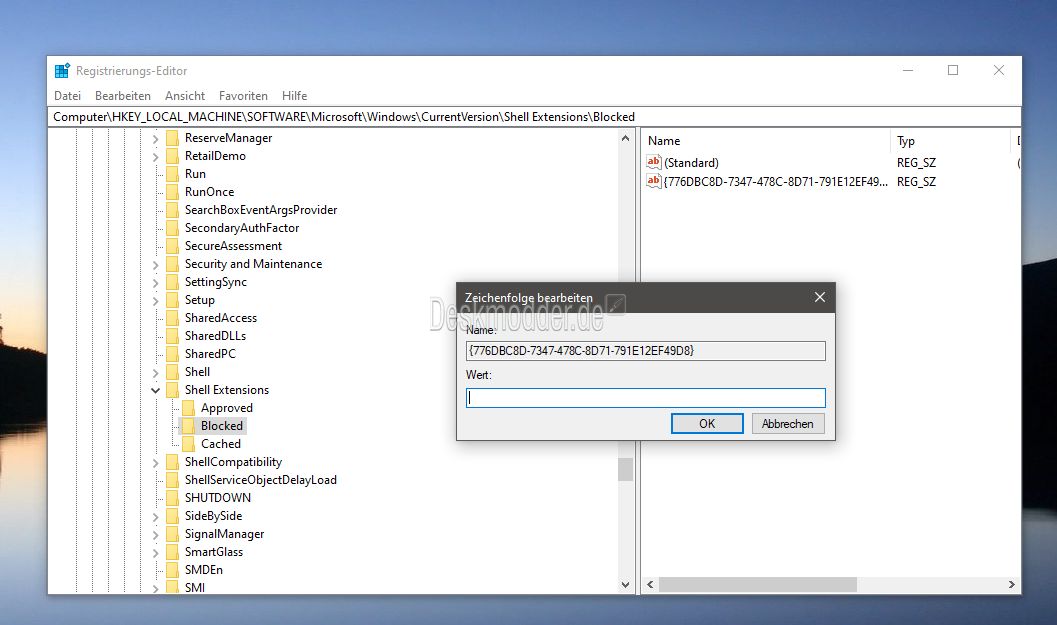Click the SMDEn folder icon
Viewport: 1057px width, 625px height.
coord(173,570)
